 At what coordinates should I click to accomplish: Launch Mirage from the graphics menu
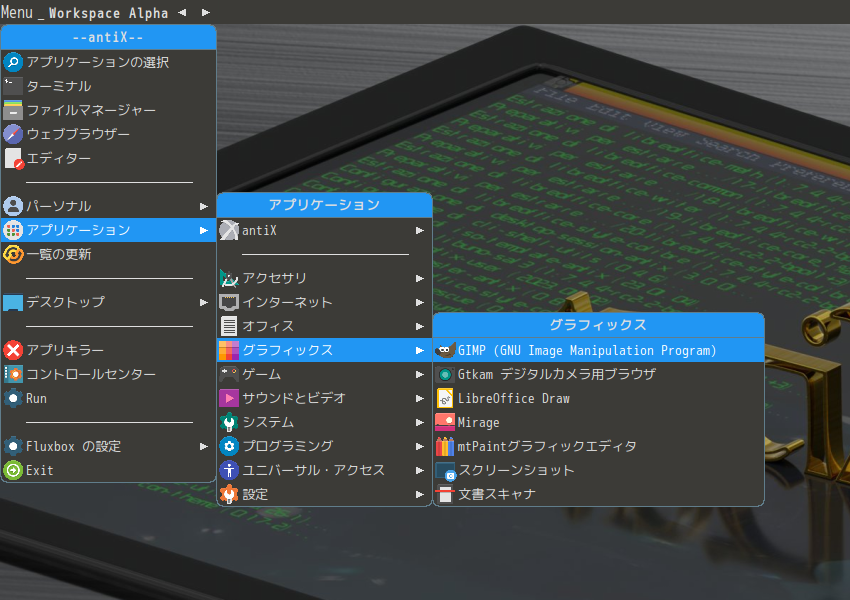[x=598, y=422]
